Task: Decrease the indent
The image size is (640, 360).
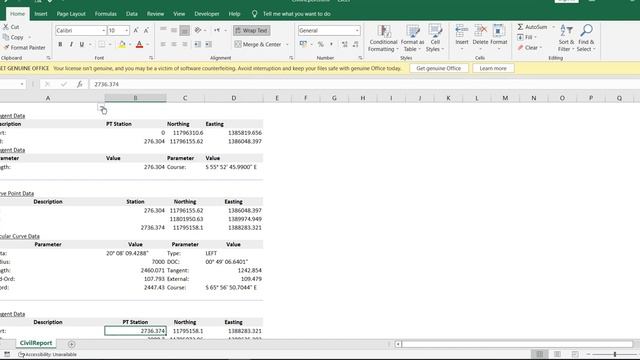Action: (x=198, y=44)
